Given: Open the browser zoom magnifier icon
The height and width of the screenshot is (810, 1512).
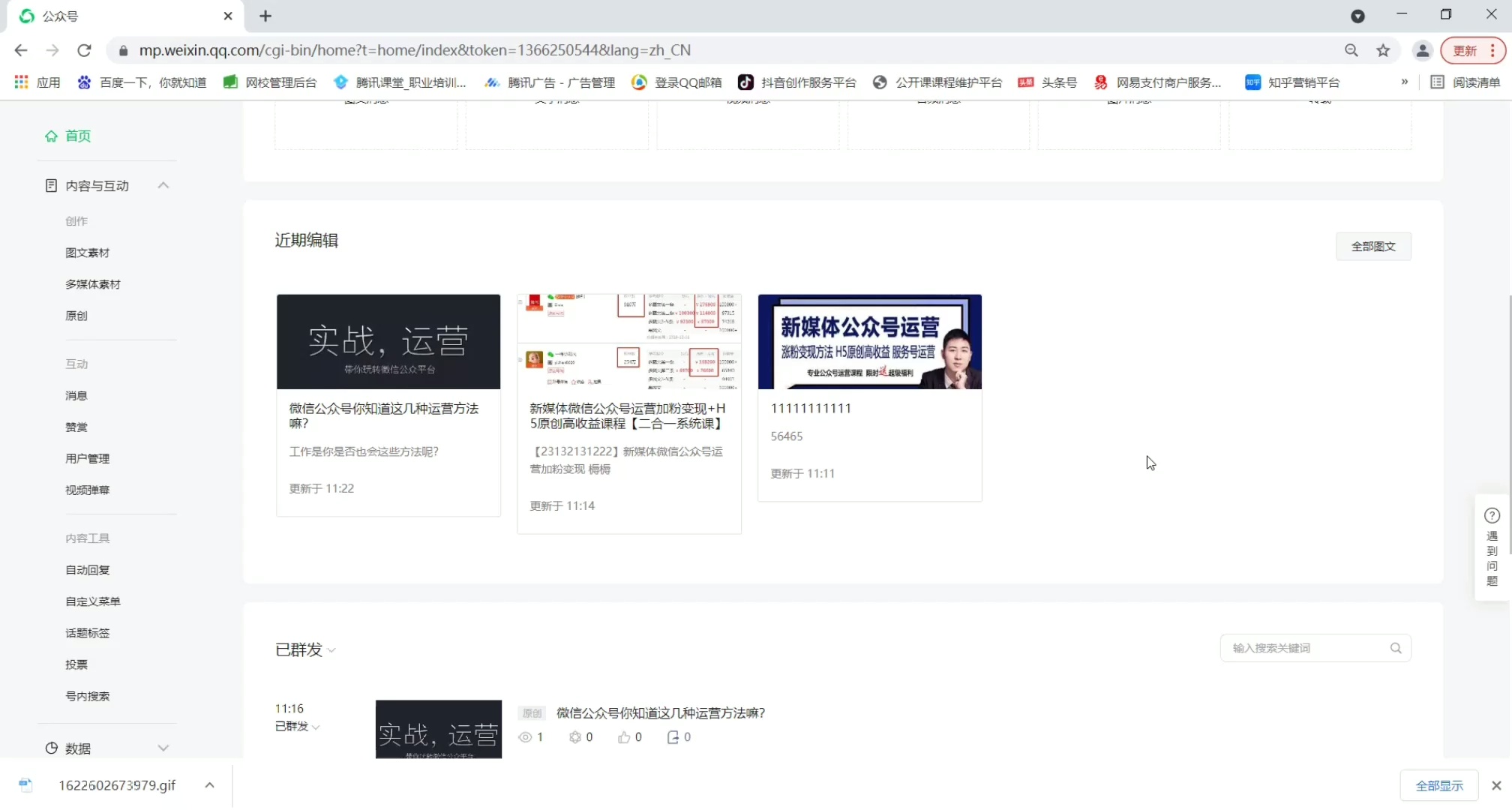Looking at the screenshot, I should [1351, 50].
